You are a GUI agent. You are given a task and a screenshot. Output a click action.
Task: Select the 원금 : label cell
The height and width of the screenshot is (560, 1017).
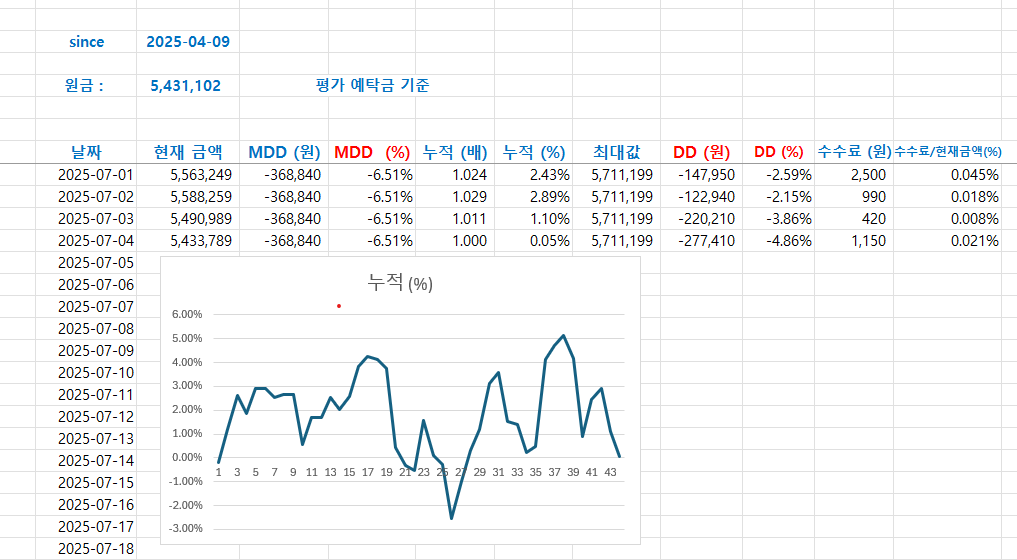(x=86, y=86)
